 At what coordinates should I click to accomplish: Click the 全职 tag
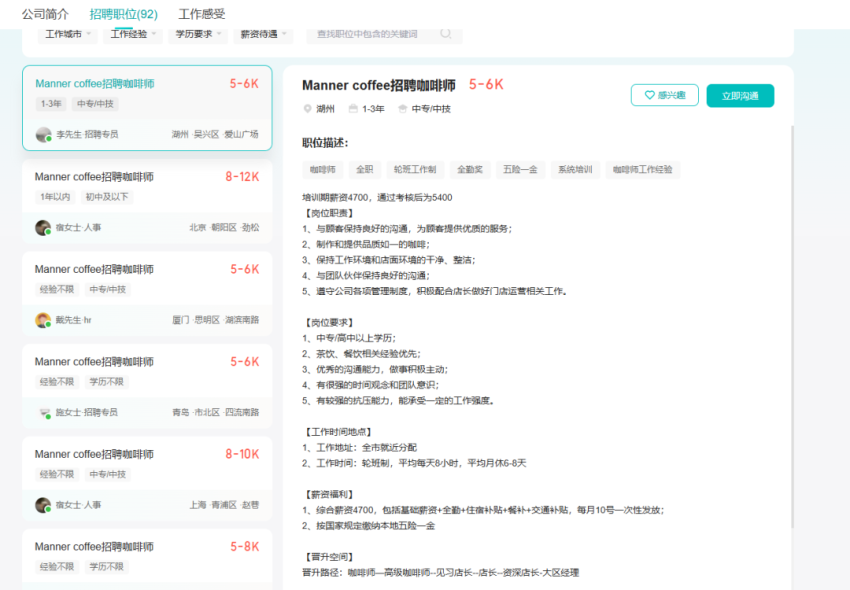click(x=365, y=170)
